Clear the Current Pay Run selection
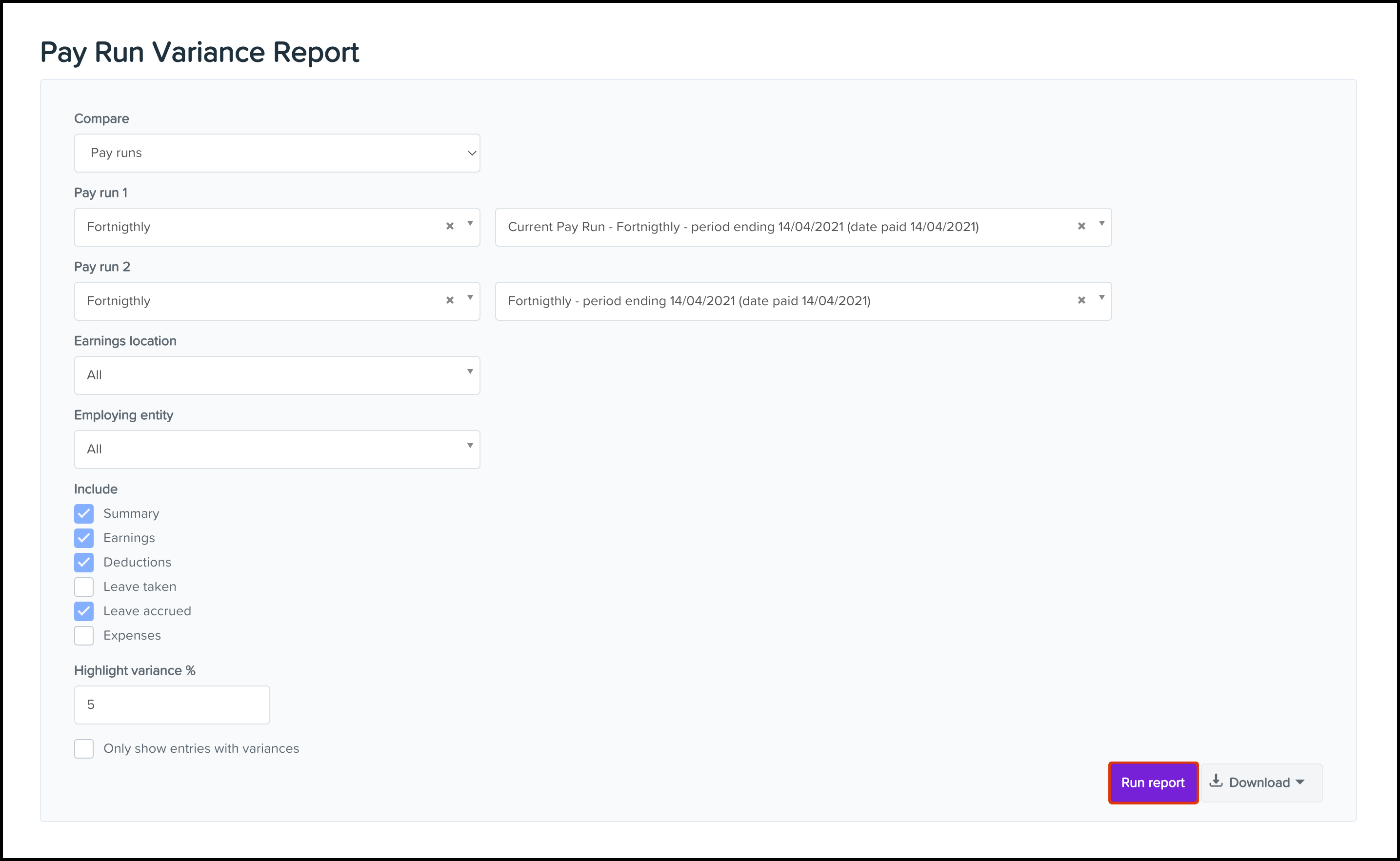The width and height of the screenshot is (1400, 861). pyautogui.click(x=1081, y=226)
